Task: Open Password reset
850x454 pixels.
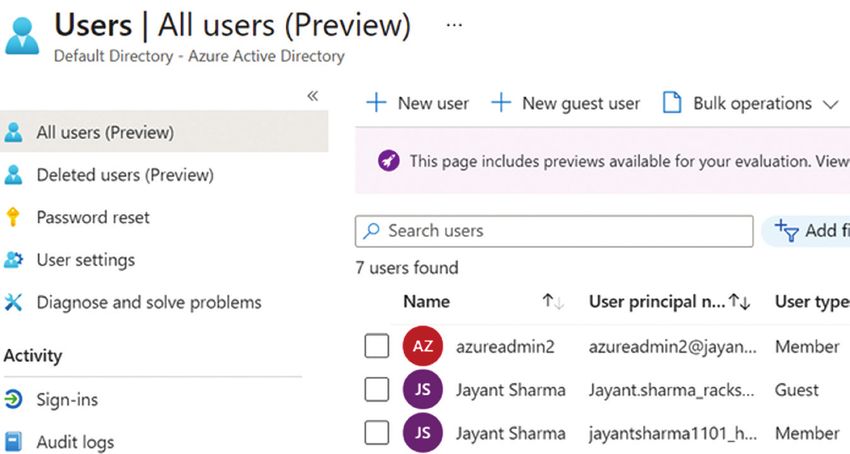Action: (x=93, y=217)
